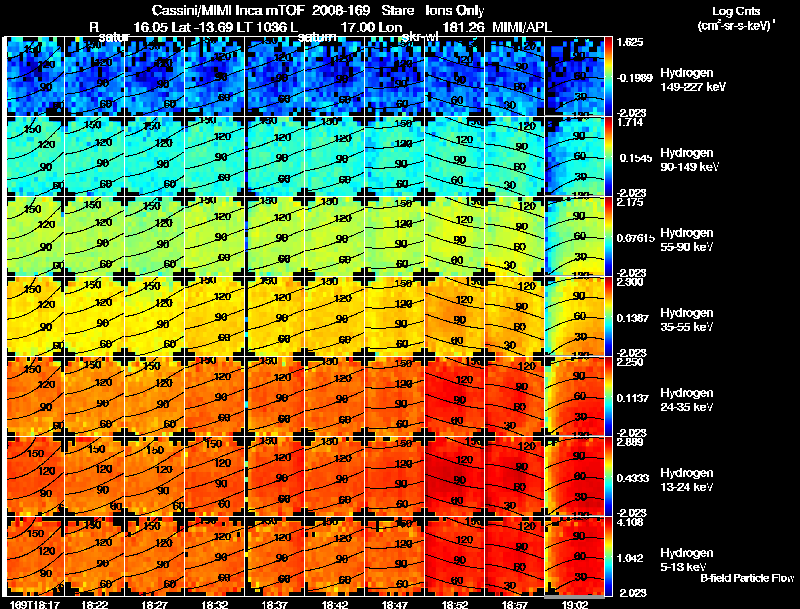Click the 0.07615 color scale value
Image resolution: width=800 pixels, height=609 pixels.
coord(635,238)
